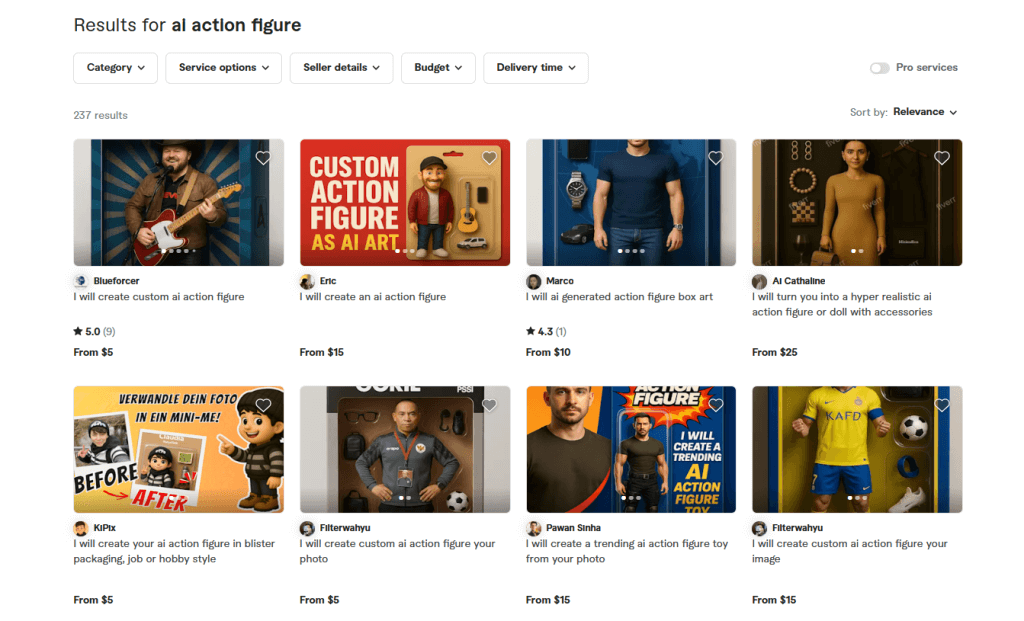Click Marco's profile avatar
This screenshot has height=621, width=1024.
pos(534,281)
